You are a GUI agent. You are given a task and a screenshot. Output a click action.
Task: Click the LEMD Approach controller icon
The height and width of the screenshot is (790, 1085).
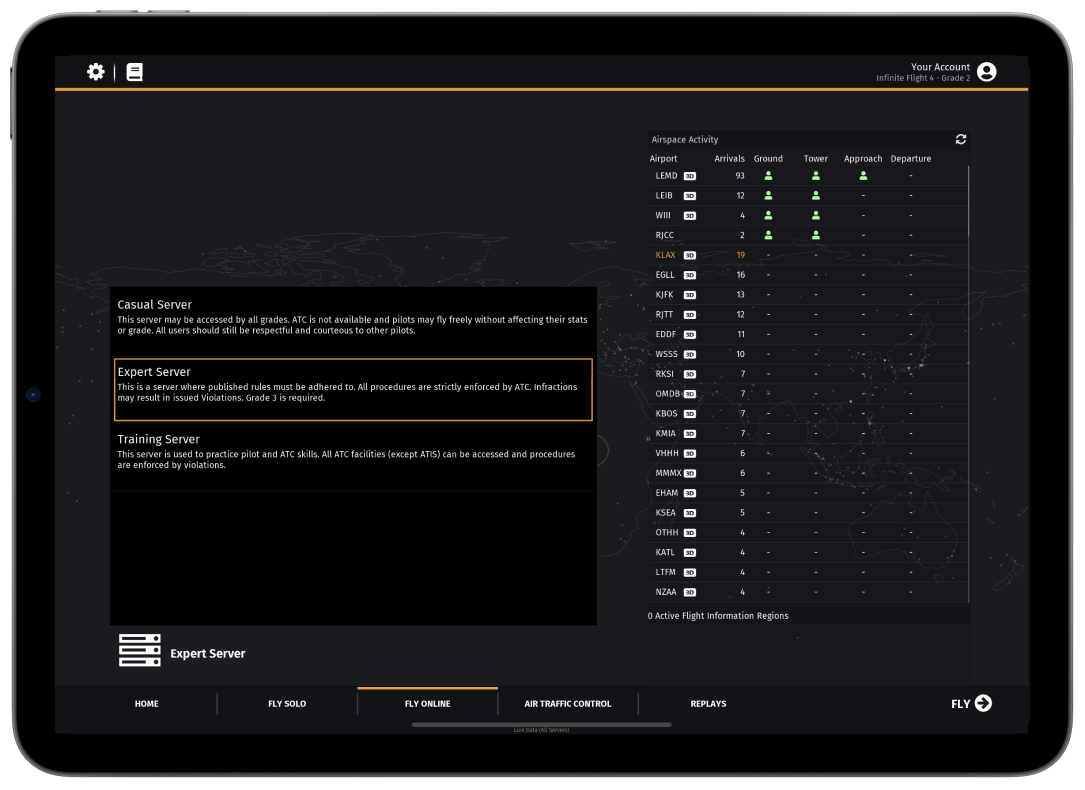point(863,176)
